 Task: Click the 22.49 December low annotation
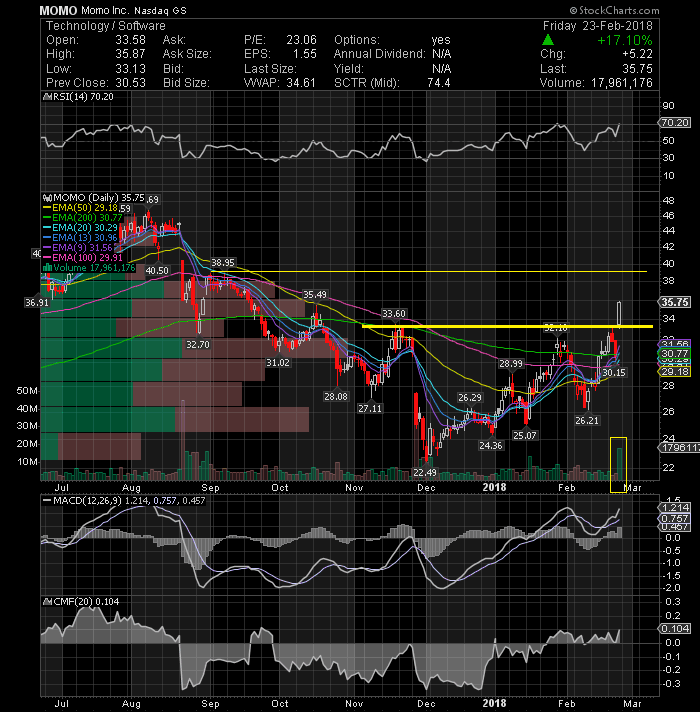425,473
